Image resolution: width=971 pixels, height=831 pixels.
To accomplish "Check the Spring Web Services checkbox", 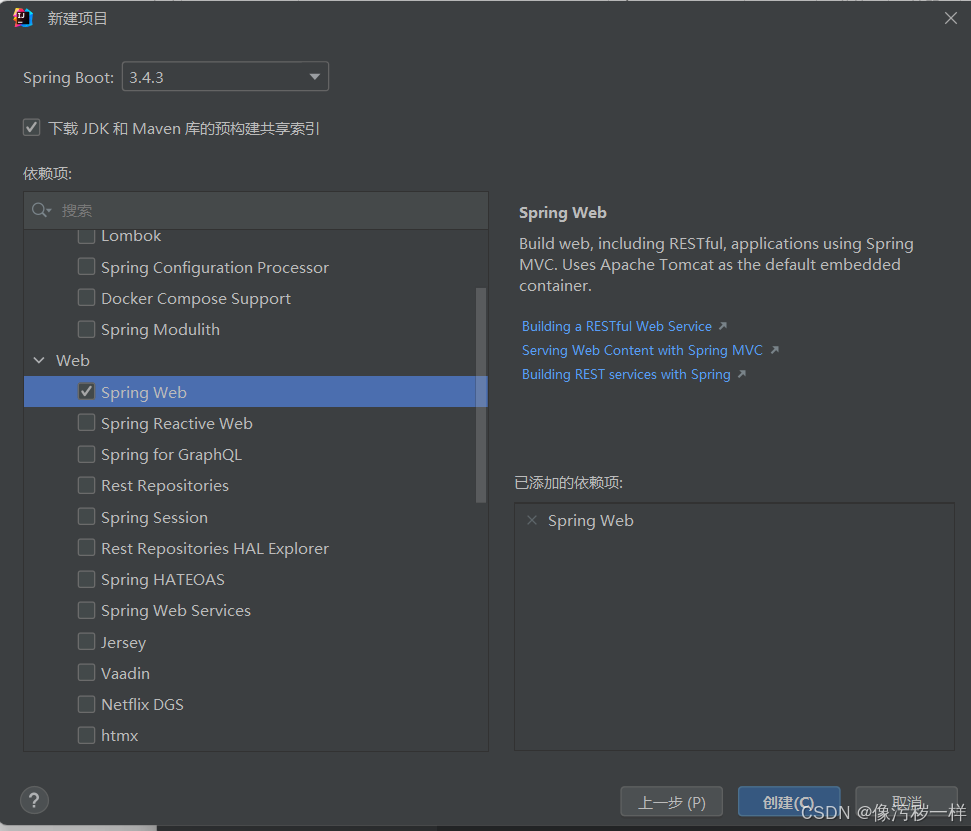I will [86, 610].
